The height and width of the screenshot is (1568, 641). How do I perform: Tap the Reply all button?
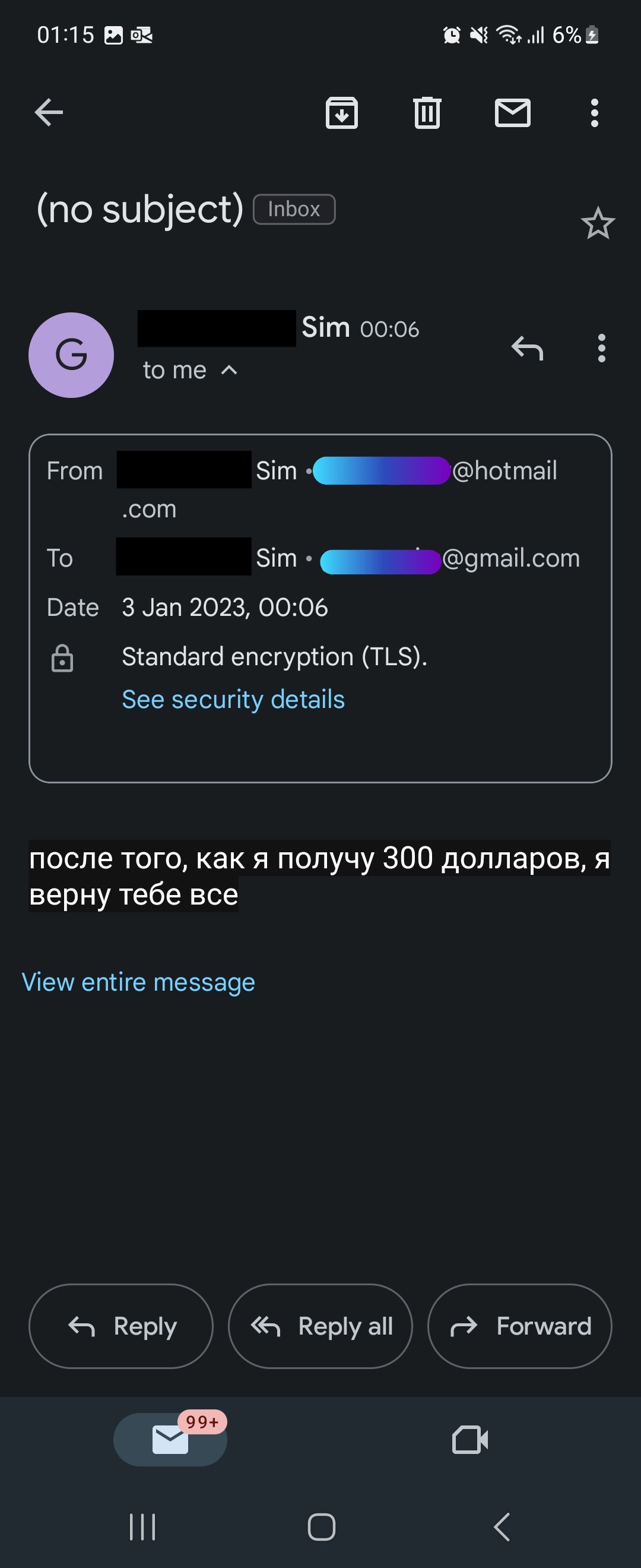pyautogui.click(x=320, y=1326)
